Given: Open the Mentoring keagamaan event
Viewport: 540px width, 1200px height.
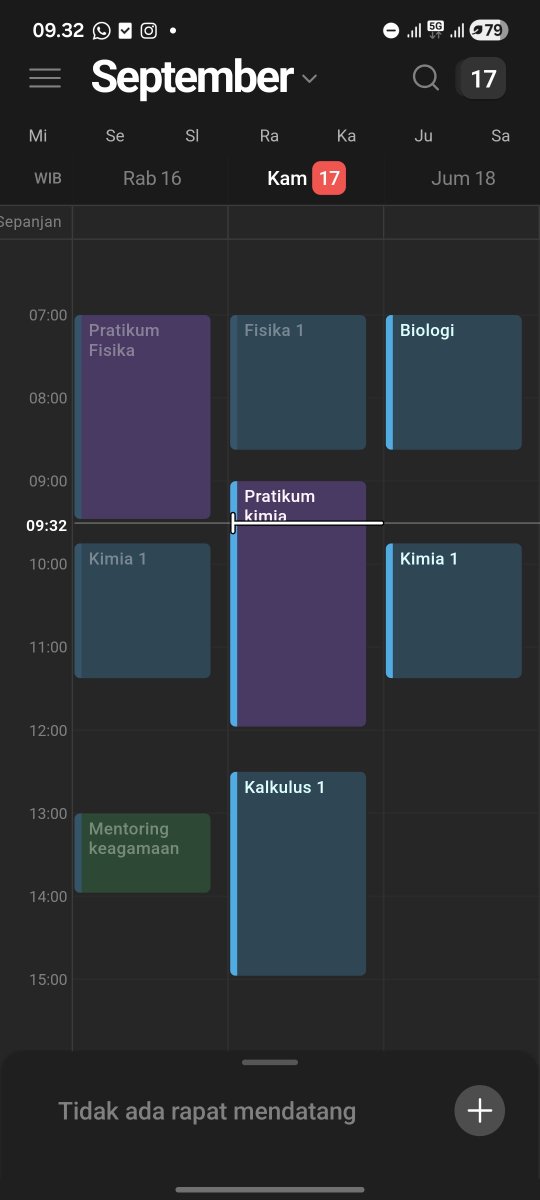Looking at the screenshot, I should (x=143, y=853).
